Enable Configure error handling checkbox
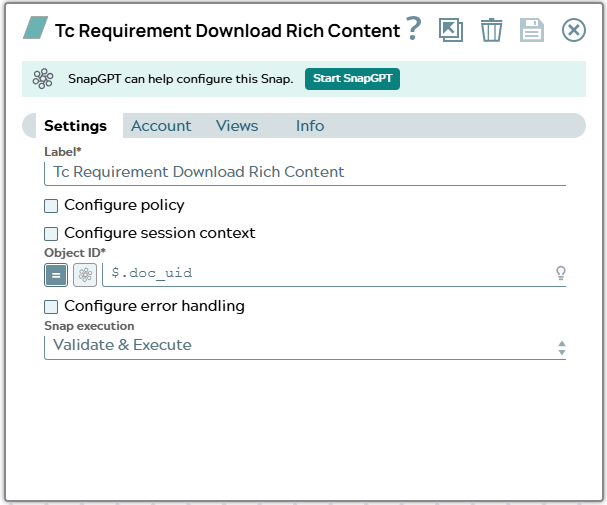This screenshot has height=505, width=607. [x=51, y=307]
